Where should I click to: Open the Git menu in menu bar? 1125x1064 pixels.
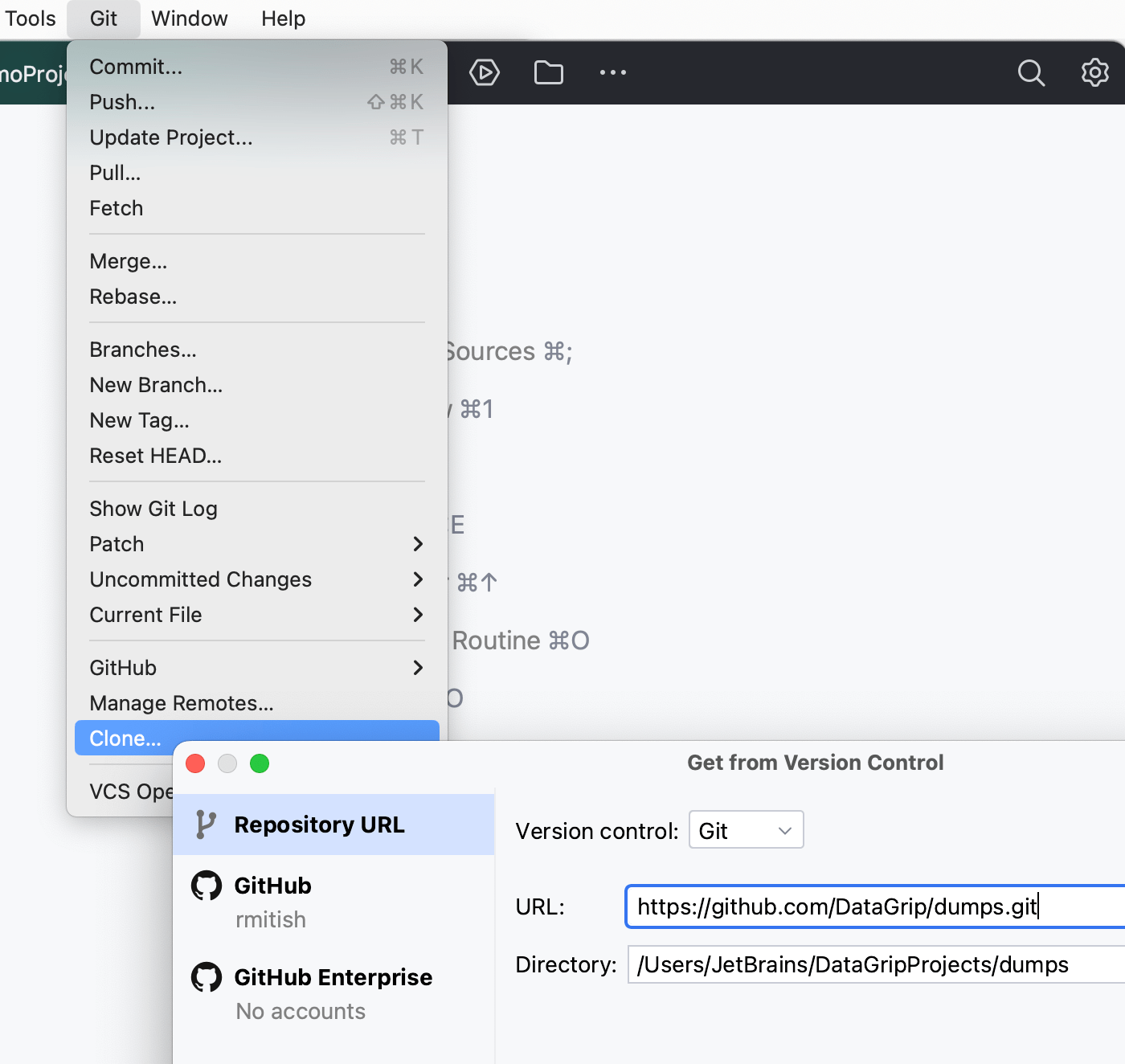click(x=103, y=18)
